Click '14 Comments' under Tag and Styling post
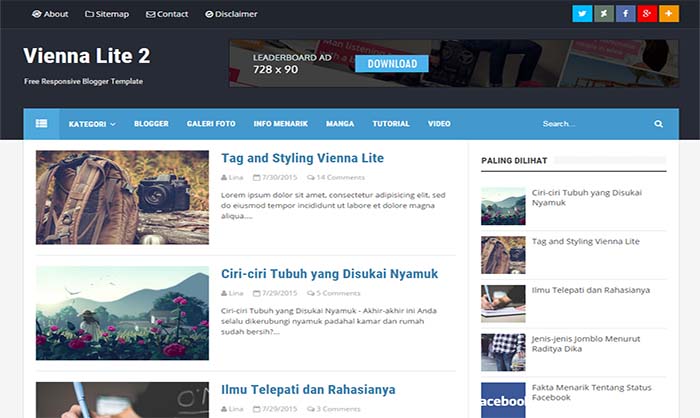 (336, 177)
